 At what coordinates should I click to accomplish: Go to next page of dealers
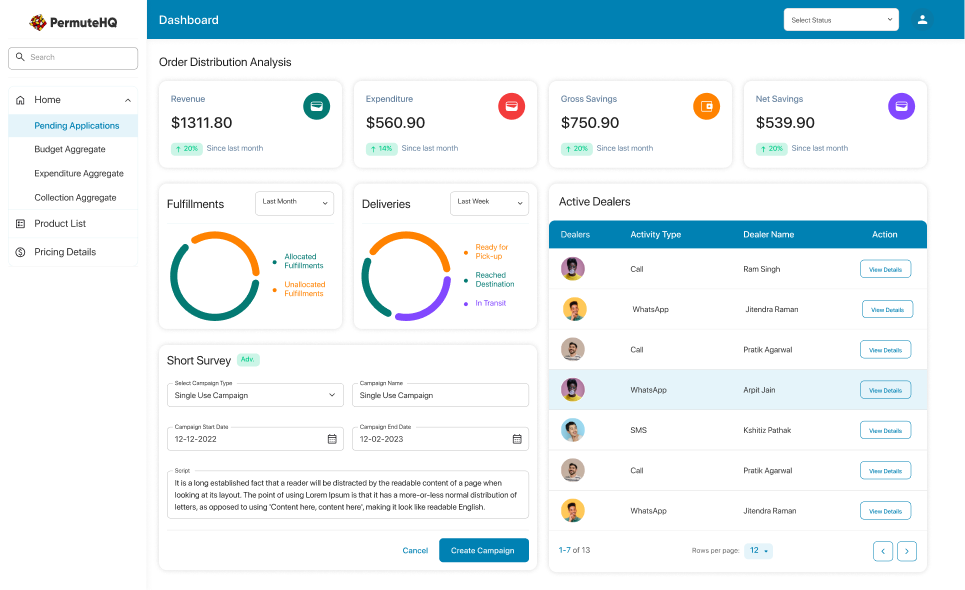pos(907,551)
